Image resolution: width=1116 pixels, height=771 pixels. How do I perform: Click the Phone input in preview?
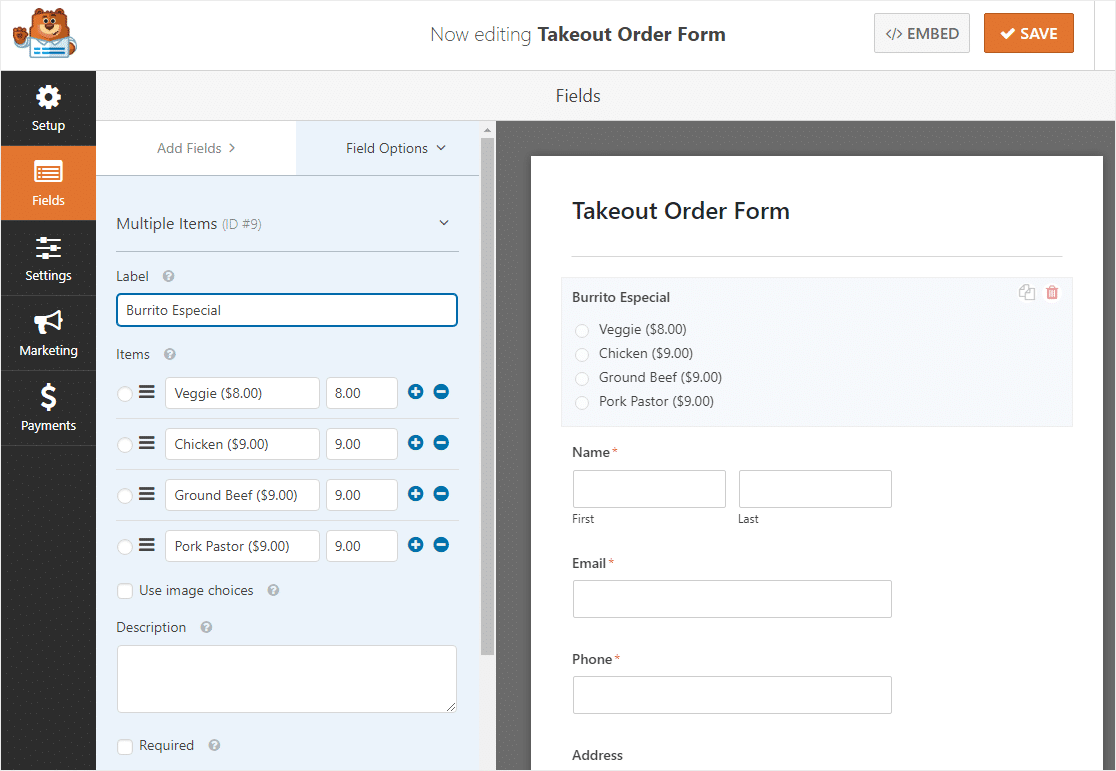point(732,695)
